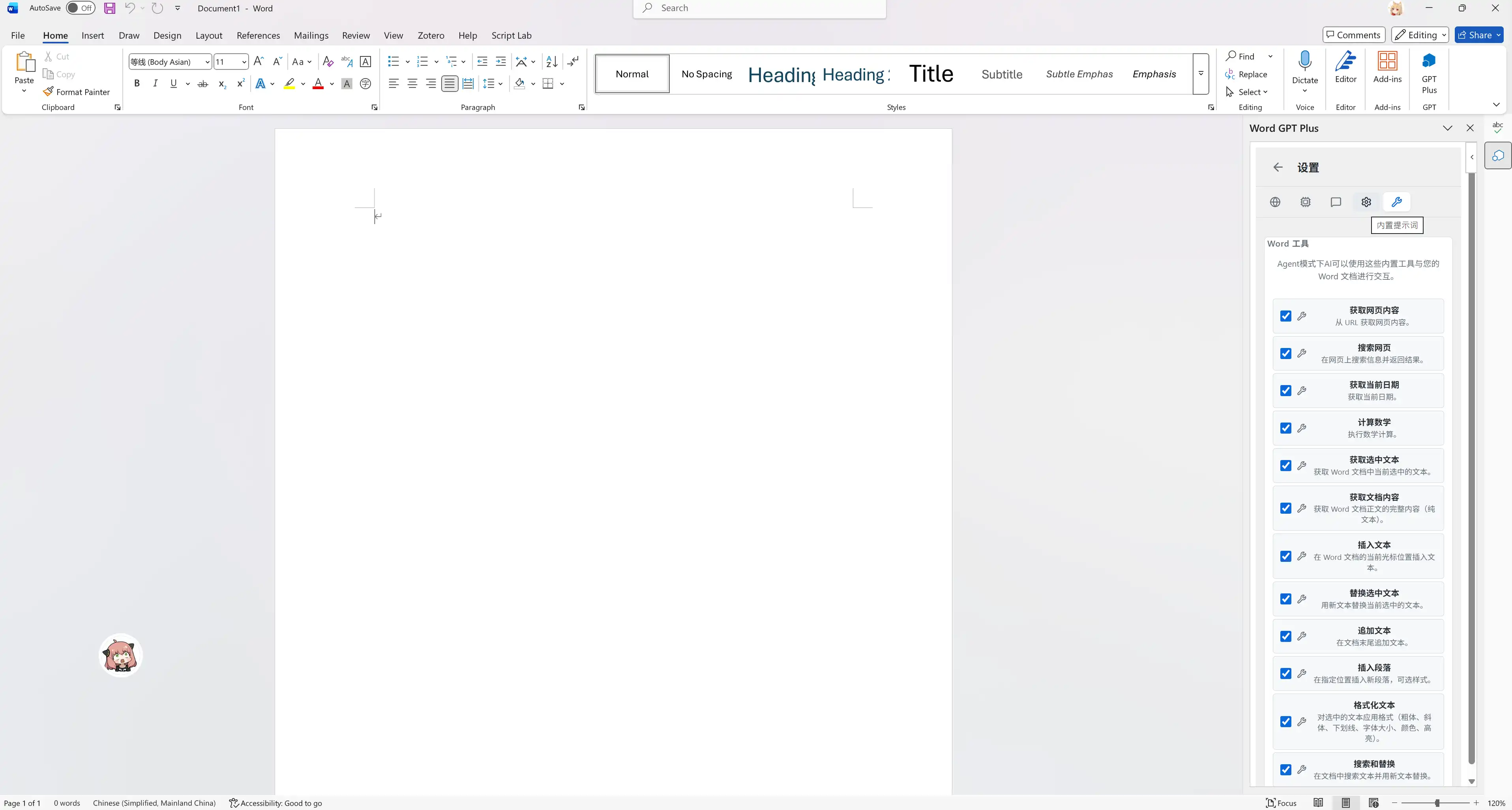Open the gear settings tab in panel
Image resolution: width=1512 pixels, height=810 pixels.
[1366, 202]
